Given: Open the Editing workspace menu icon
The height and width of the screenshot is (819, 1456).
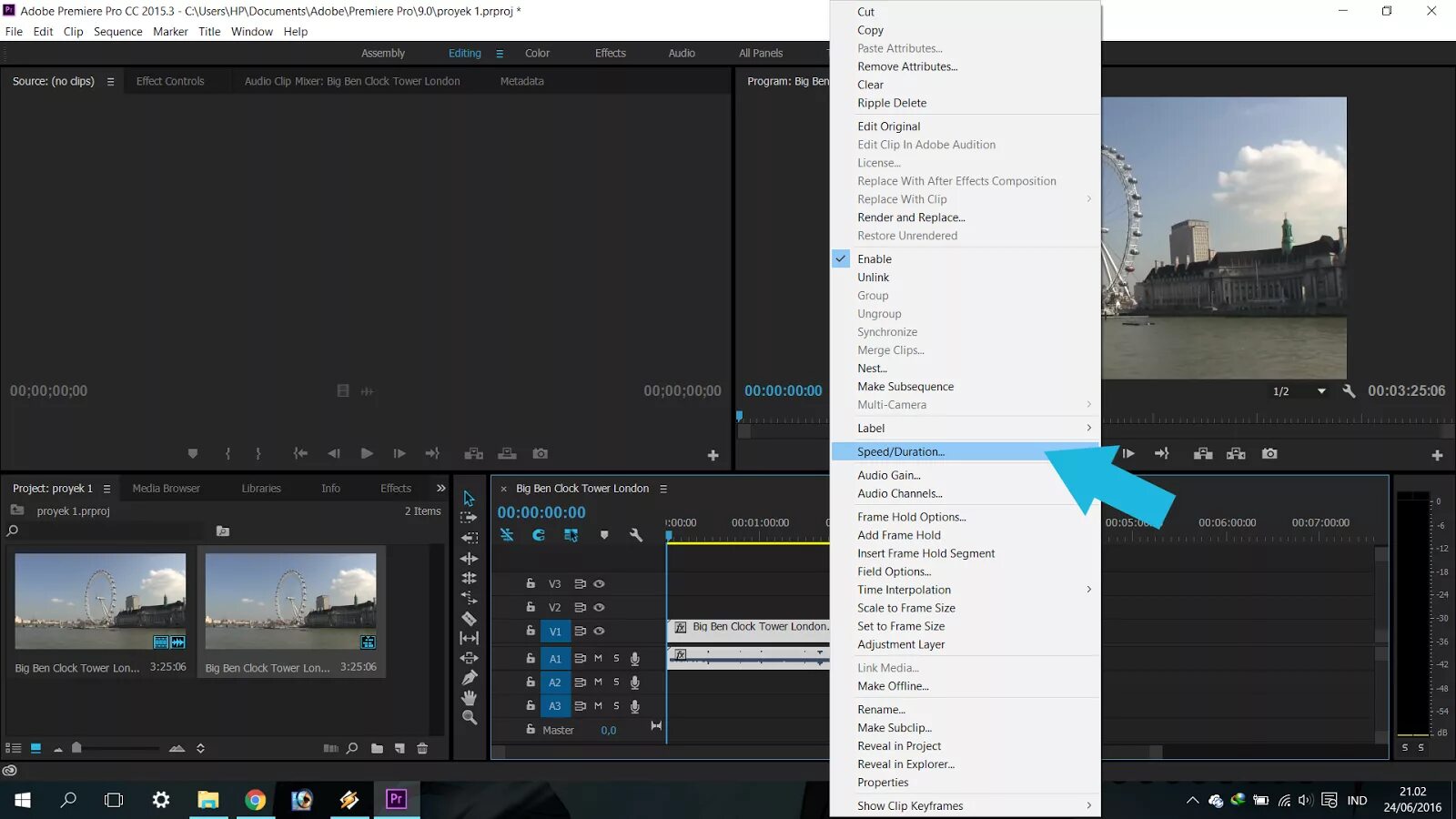Looking at the screenshot, I should (500, 54).
